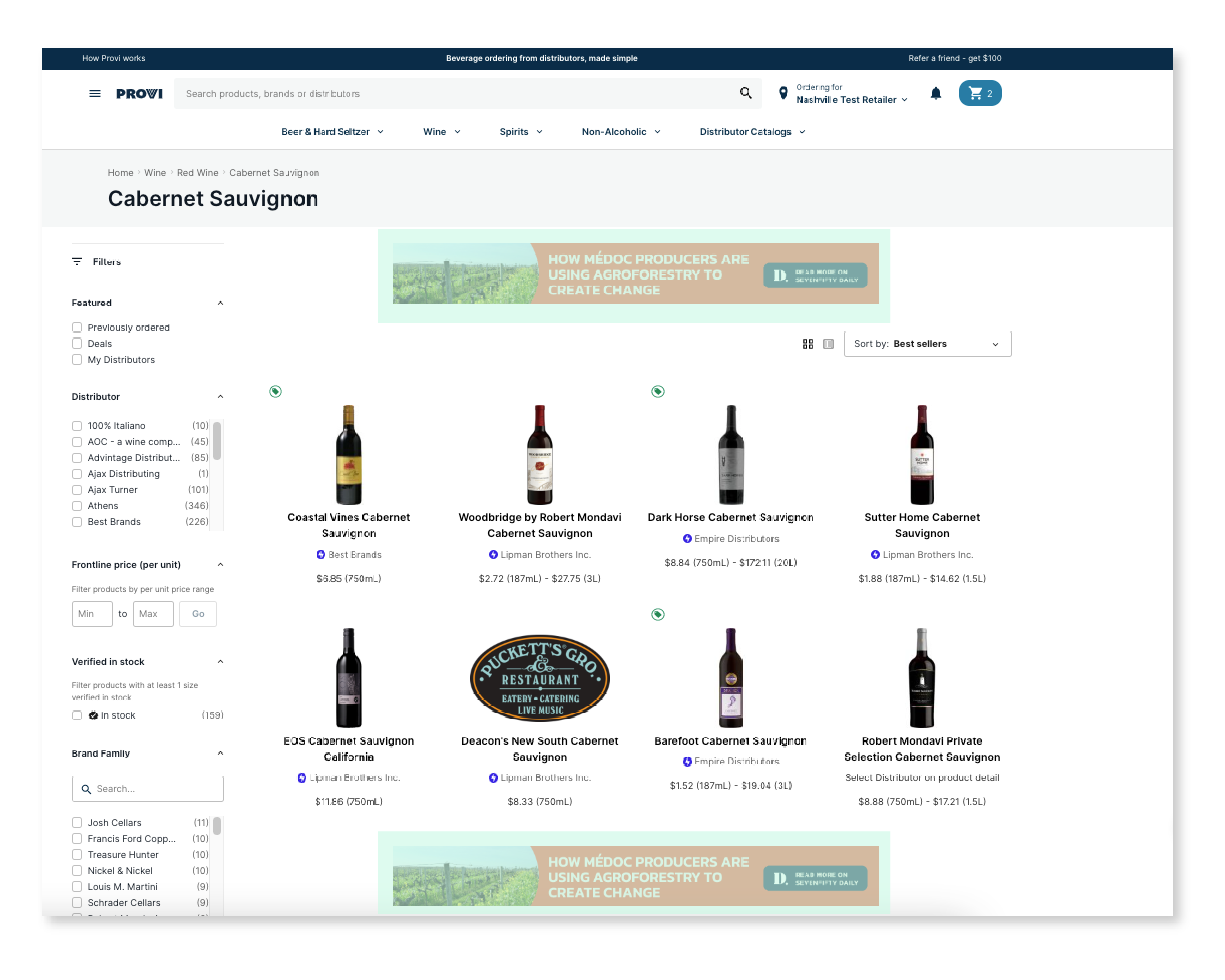Check Best Brands distributor checkbox

(77, 522)
